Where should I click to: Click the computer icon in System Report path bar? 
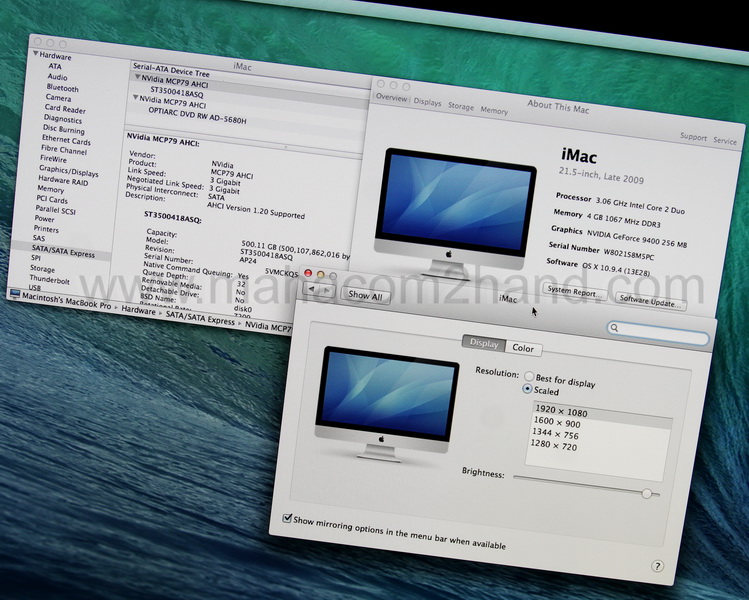(15, 294)
